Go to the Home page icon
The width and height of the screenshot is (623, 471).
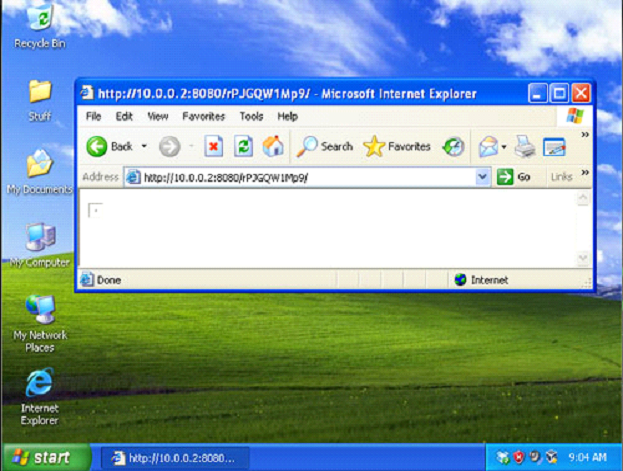pos(272,147)
